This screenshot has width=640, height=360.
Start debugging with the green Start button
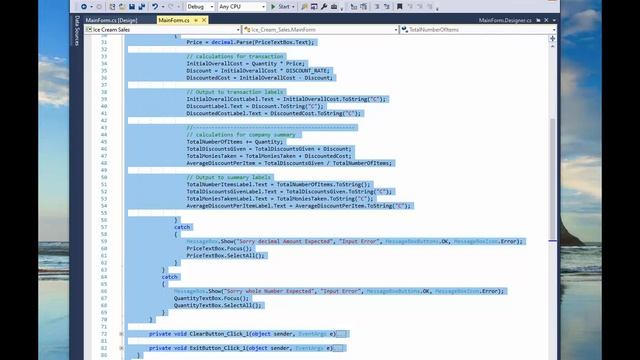280,7
